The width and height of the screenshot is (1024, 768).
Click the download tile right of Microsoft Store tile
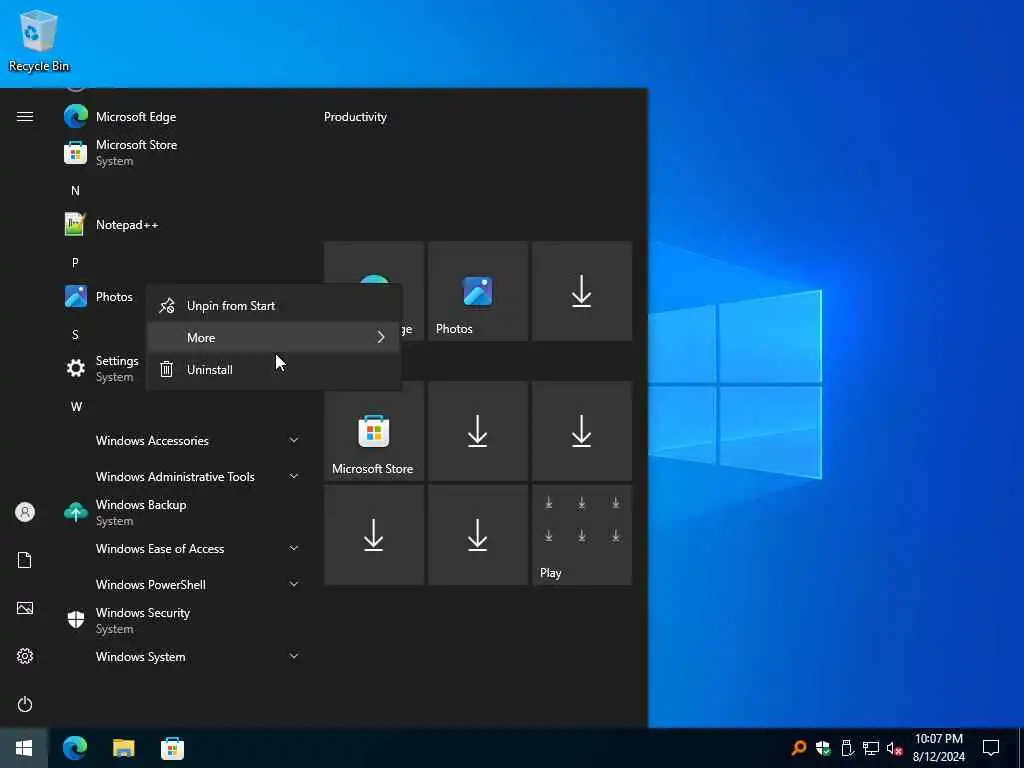(x=478, y=431)
